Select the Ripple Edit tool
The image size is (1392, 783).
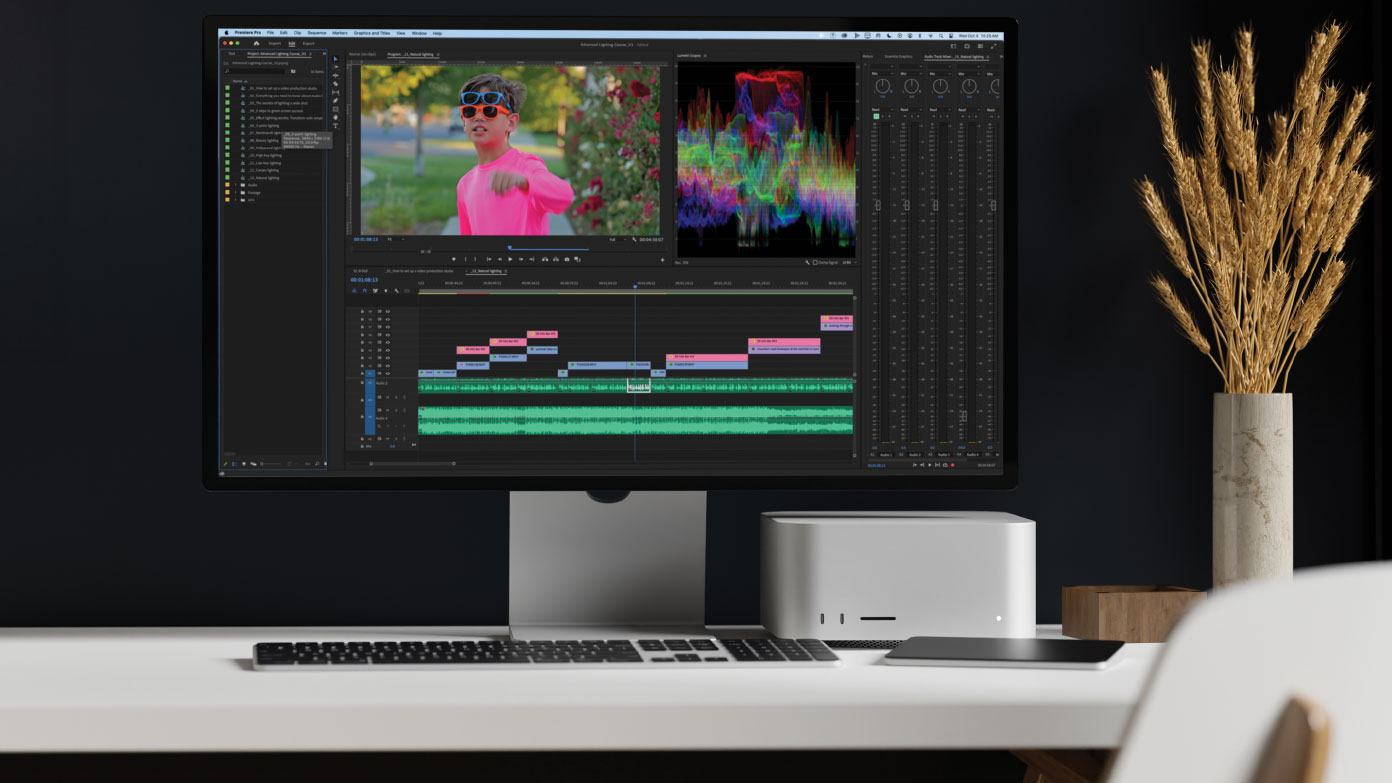(x=336, y=75)
